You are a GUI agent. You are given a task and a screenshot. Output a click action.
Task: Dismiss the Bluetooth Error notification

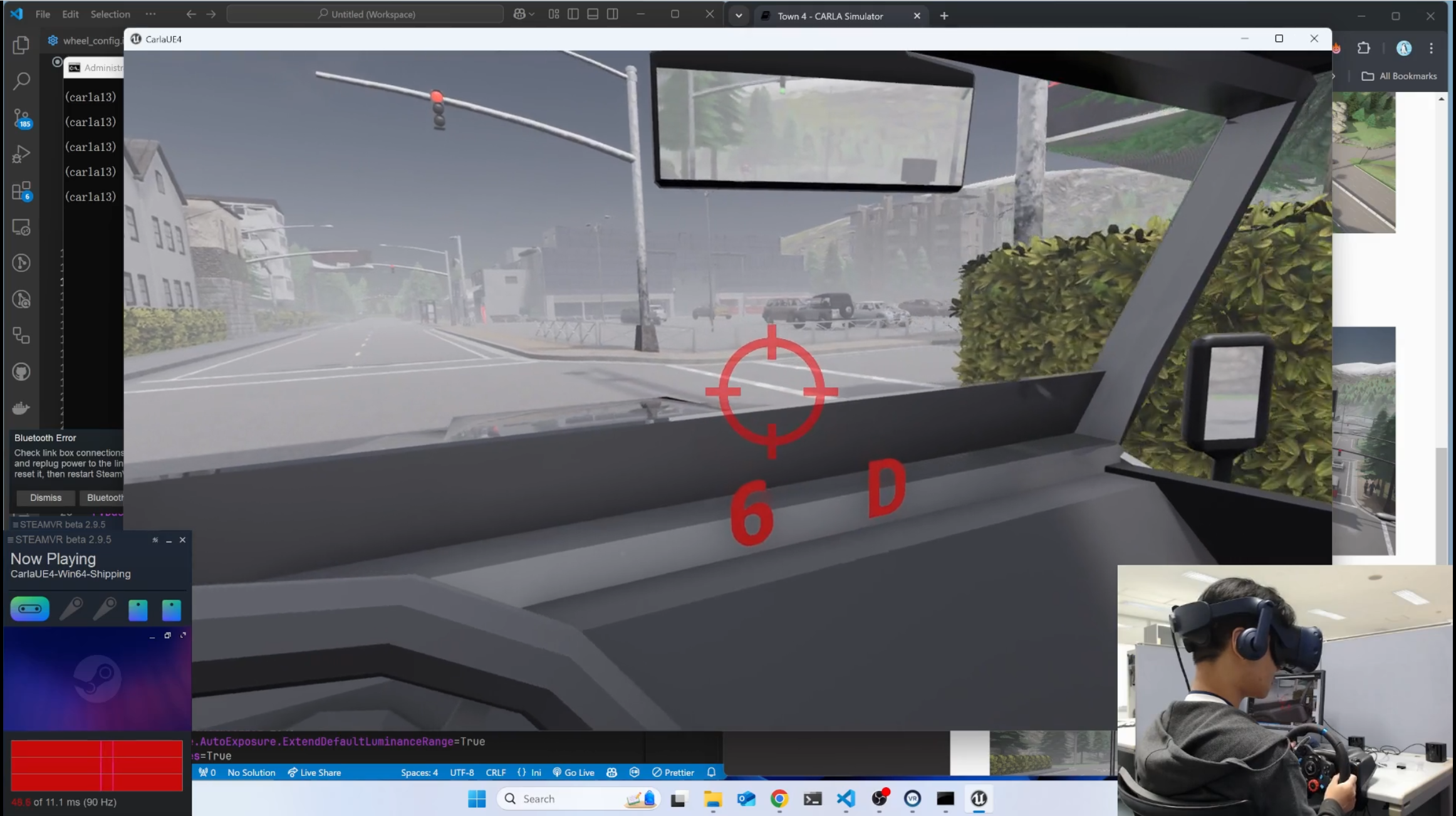point(46,498)
